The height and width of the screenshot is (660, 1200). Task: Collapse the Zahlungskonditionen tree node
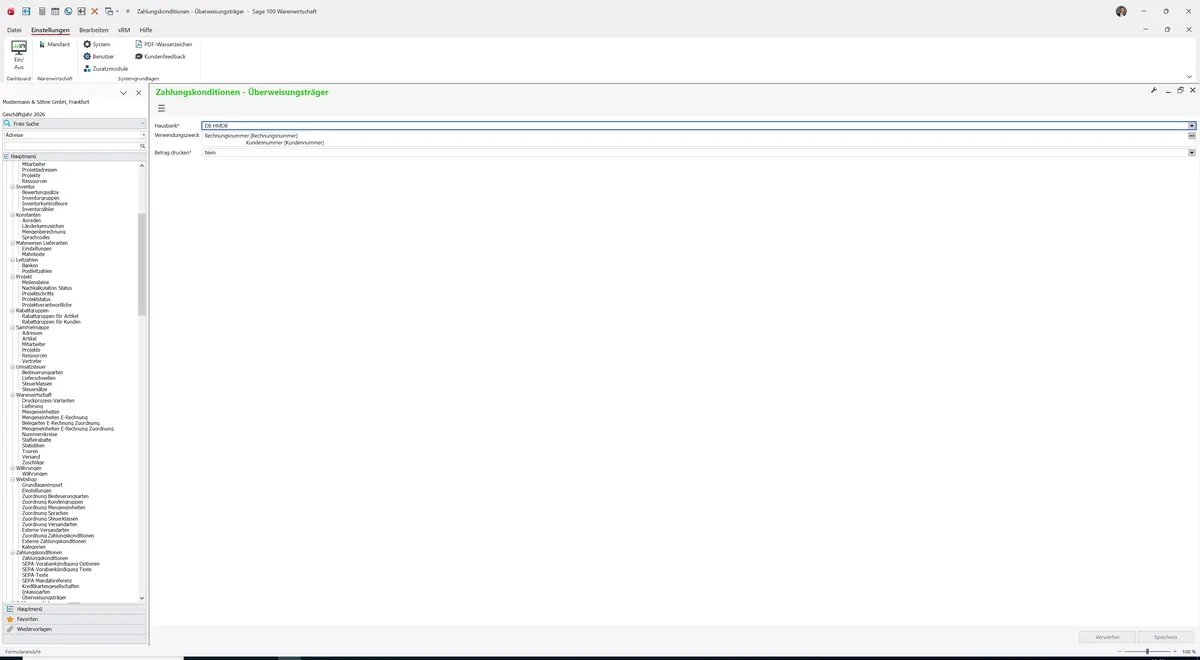13,553
